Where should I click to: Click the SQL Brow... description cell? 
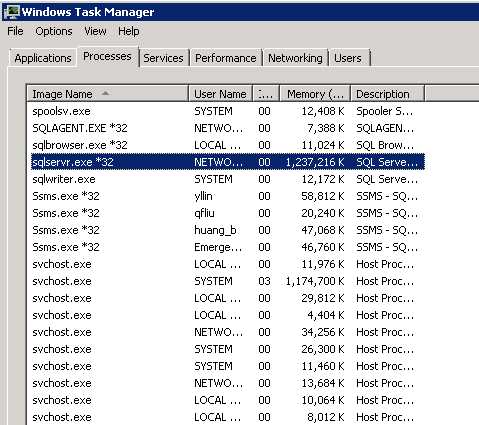[x=385, y=145]
